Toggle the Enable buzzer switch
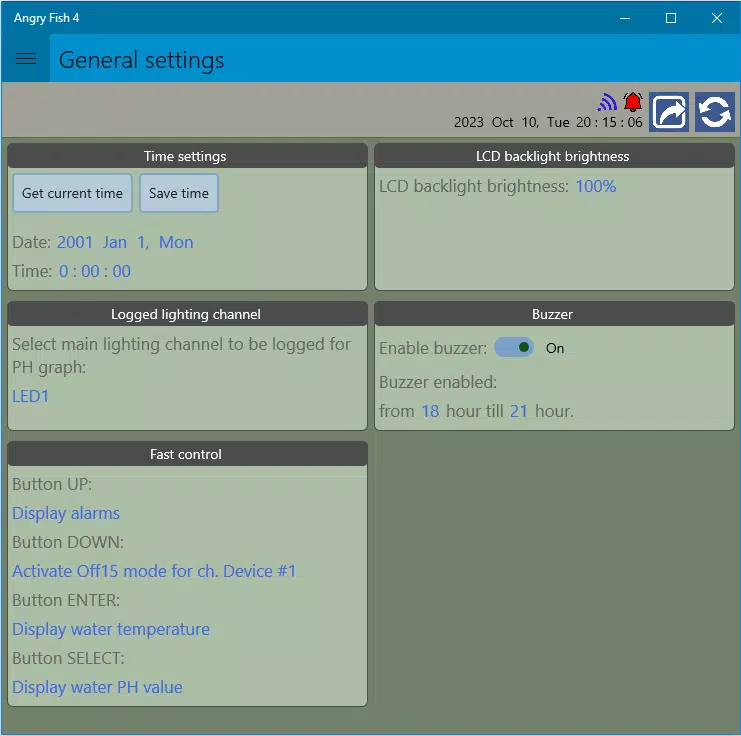The image size is (741, 736). [x=514, y=347]
